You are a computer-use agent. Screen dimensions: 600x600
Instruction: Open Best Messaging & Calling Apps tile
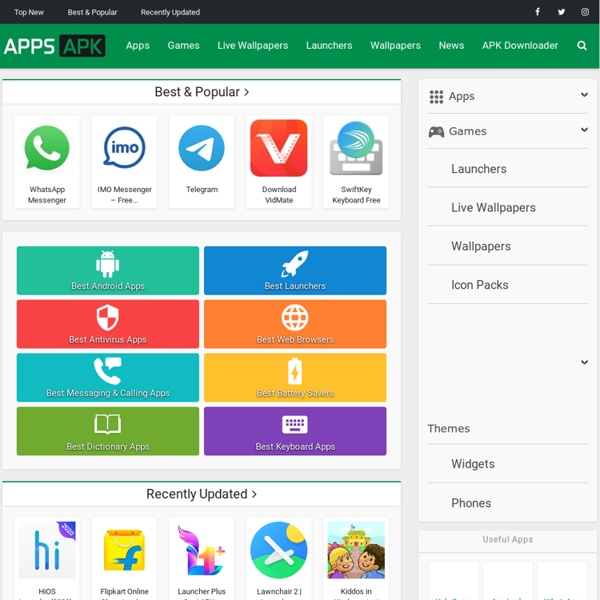[108, 377]
